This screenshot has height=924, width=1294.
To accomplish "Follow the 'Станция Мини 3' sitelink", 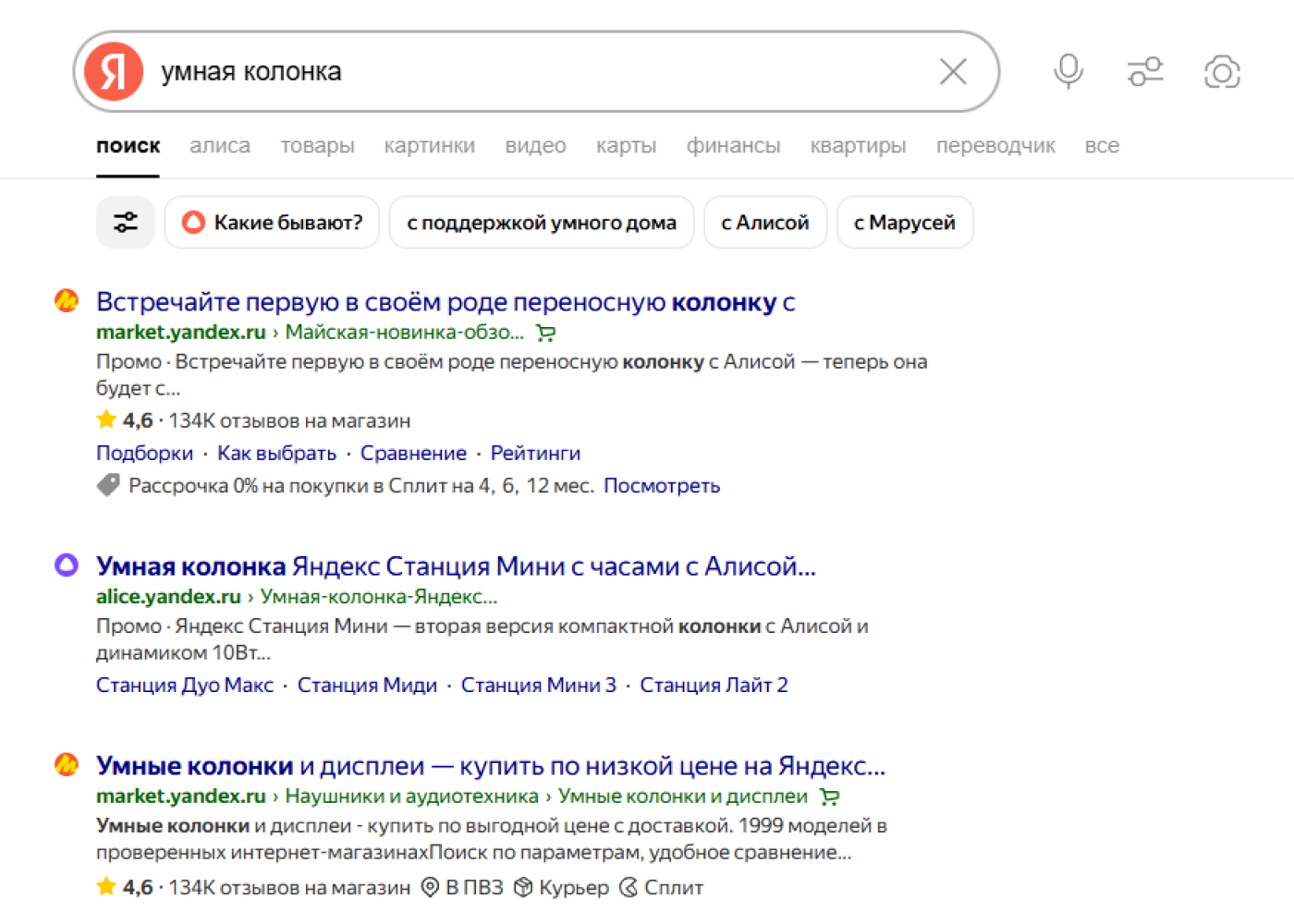I will 538,685.
